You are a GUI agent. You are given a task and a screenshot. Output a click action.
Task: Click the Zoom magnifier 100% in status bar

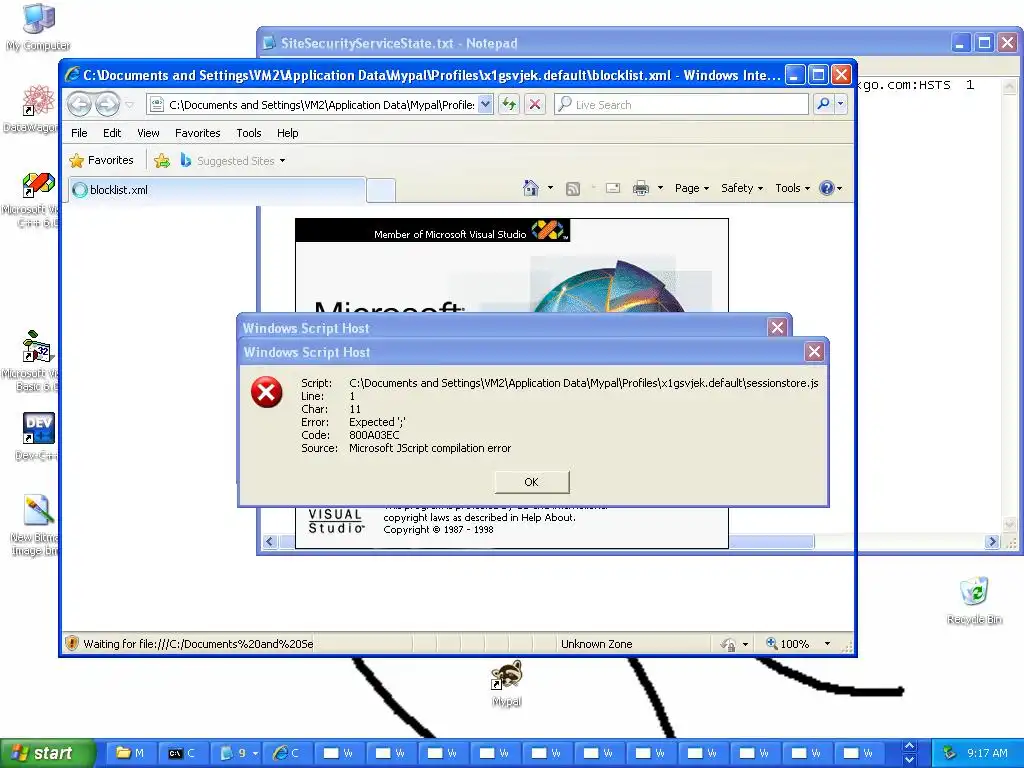pos(788,643)
